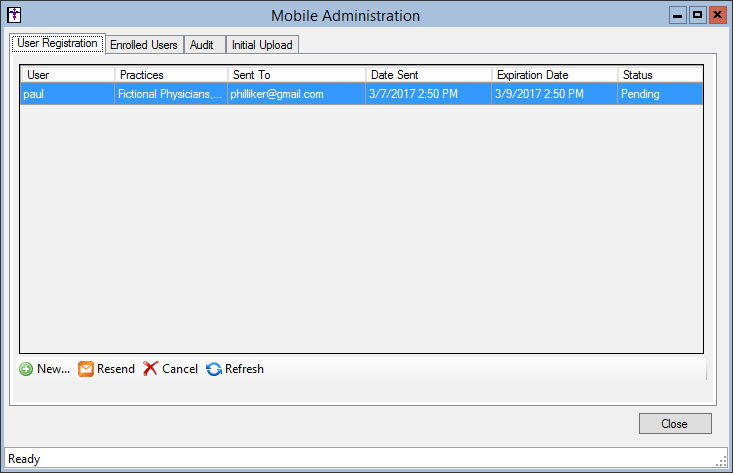The image size is (733, 473).
Task: Minimize the Mobile Administration window
Action: (x=678, y=15)
